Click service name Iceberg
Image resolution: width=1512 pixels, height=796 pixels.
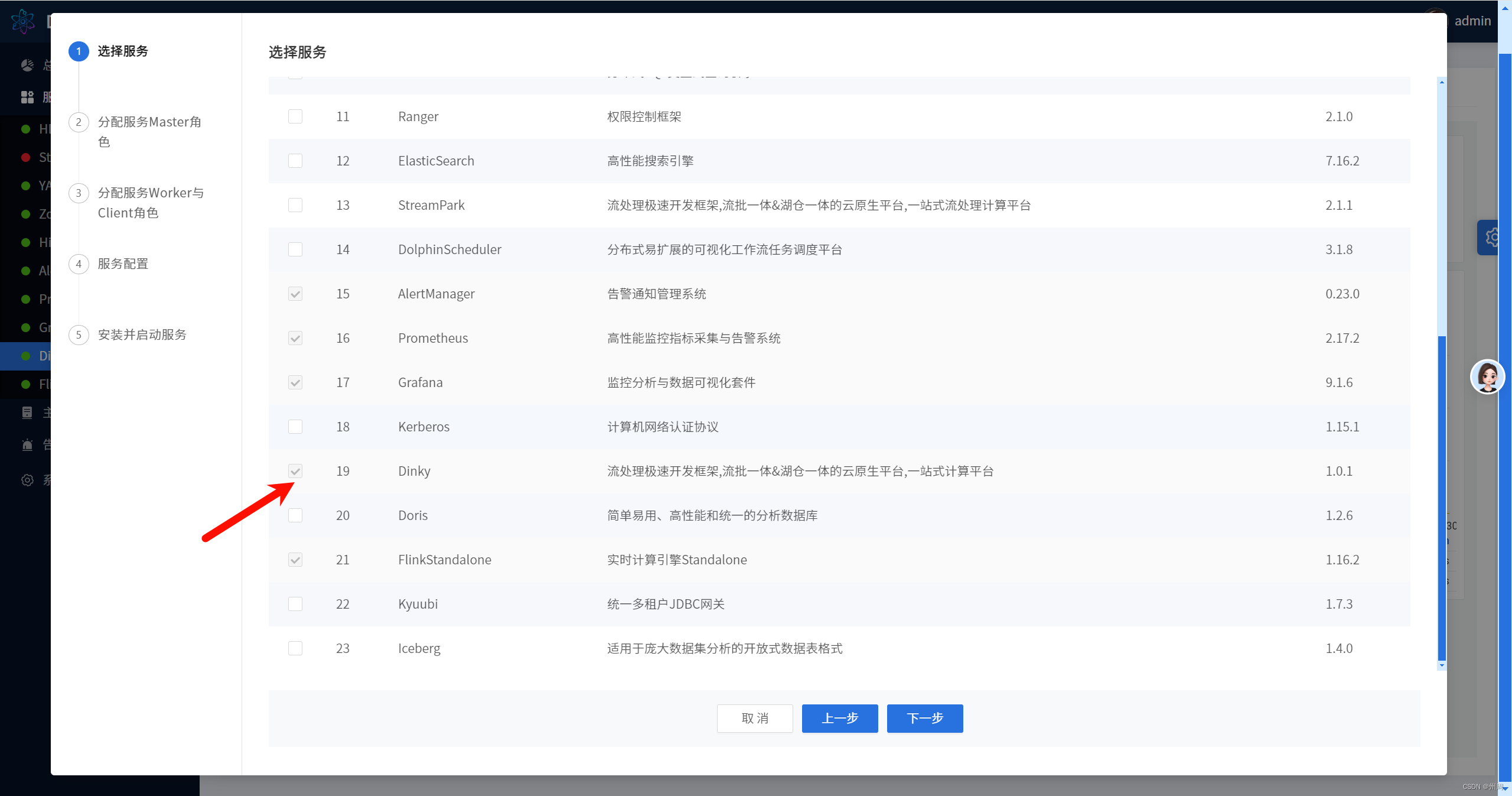(x=419, y=648)
